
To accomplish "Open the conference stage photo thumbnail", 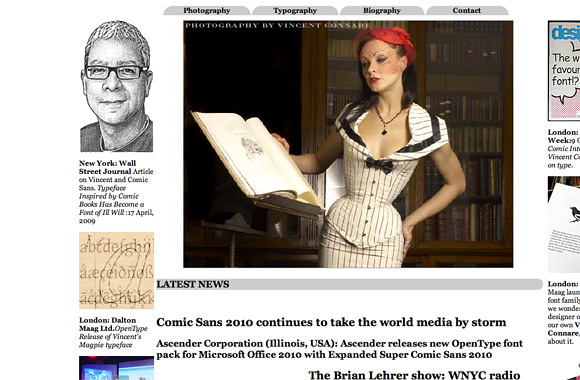I will (x=117, y=368).
